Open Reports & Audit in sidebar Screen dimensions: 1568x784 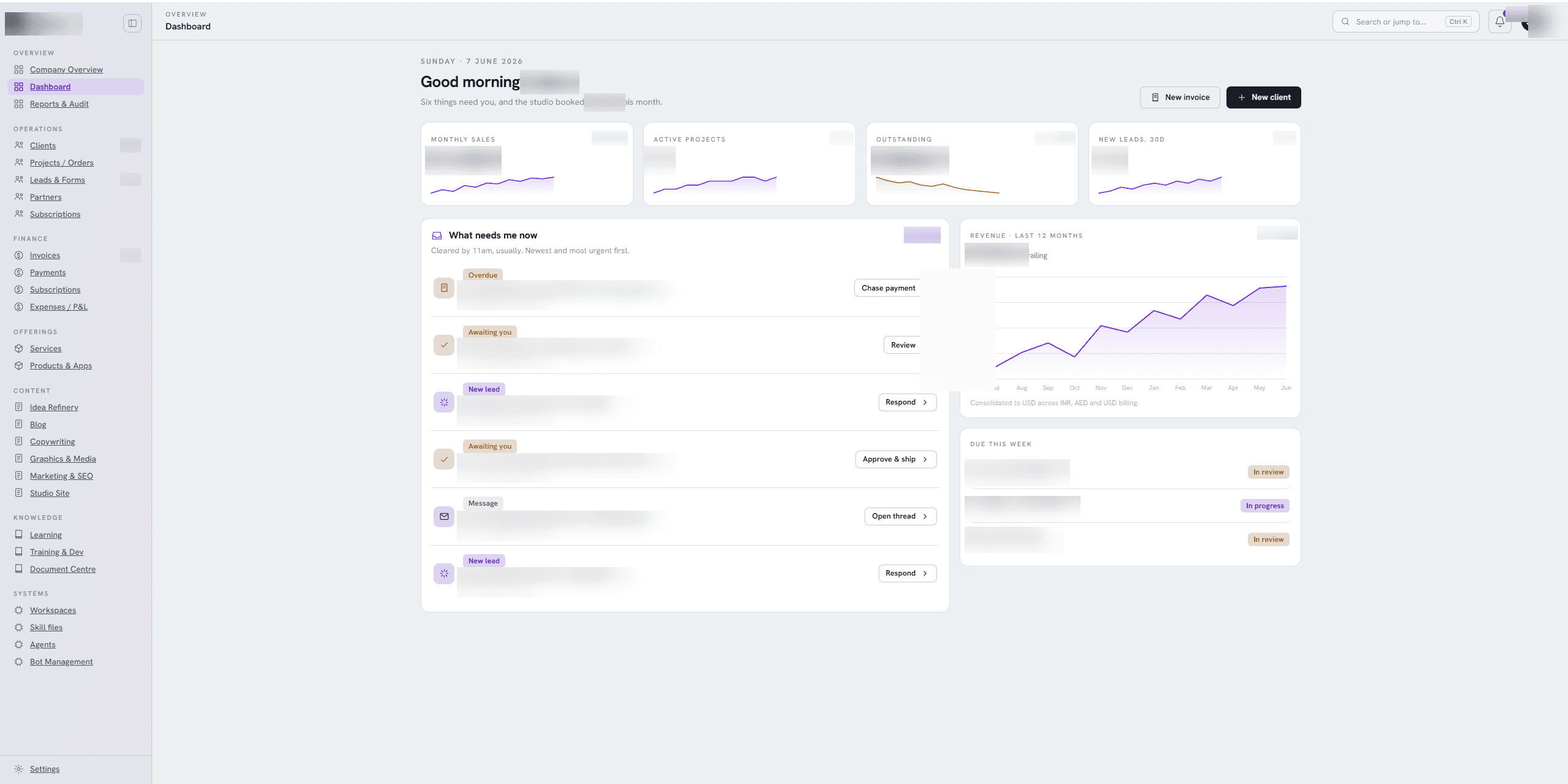(59, 104)
